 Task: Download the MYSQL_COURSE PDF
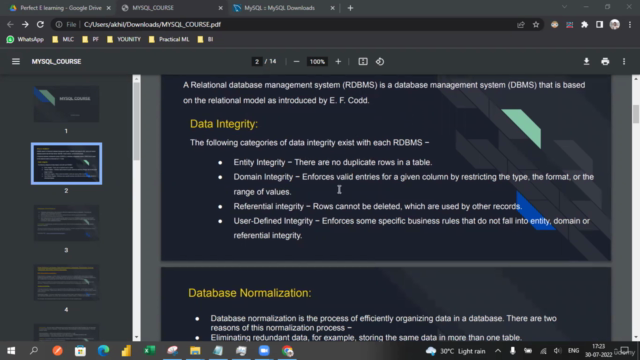(586, 62)
